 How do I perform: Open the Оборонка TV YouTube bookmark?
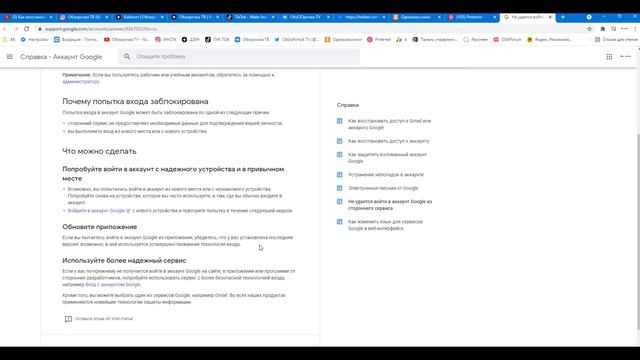tap(127, 40)
